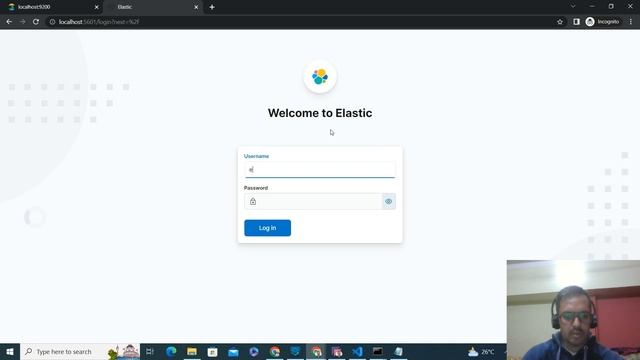
Task: Open Microsoft Store from the taskbar
Action: pyautogui.click(x=212, y=351)
